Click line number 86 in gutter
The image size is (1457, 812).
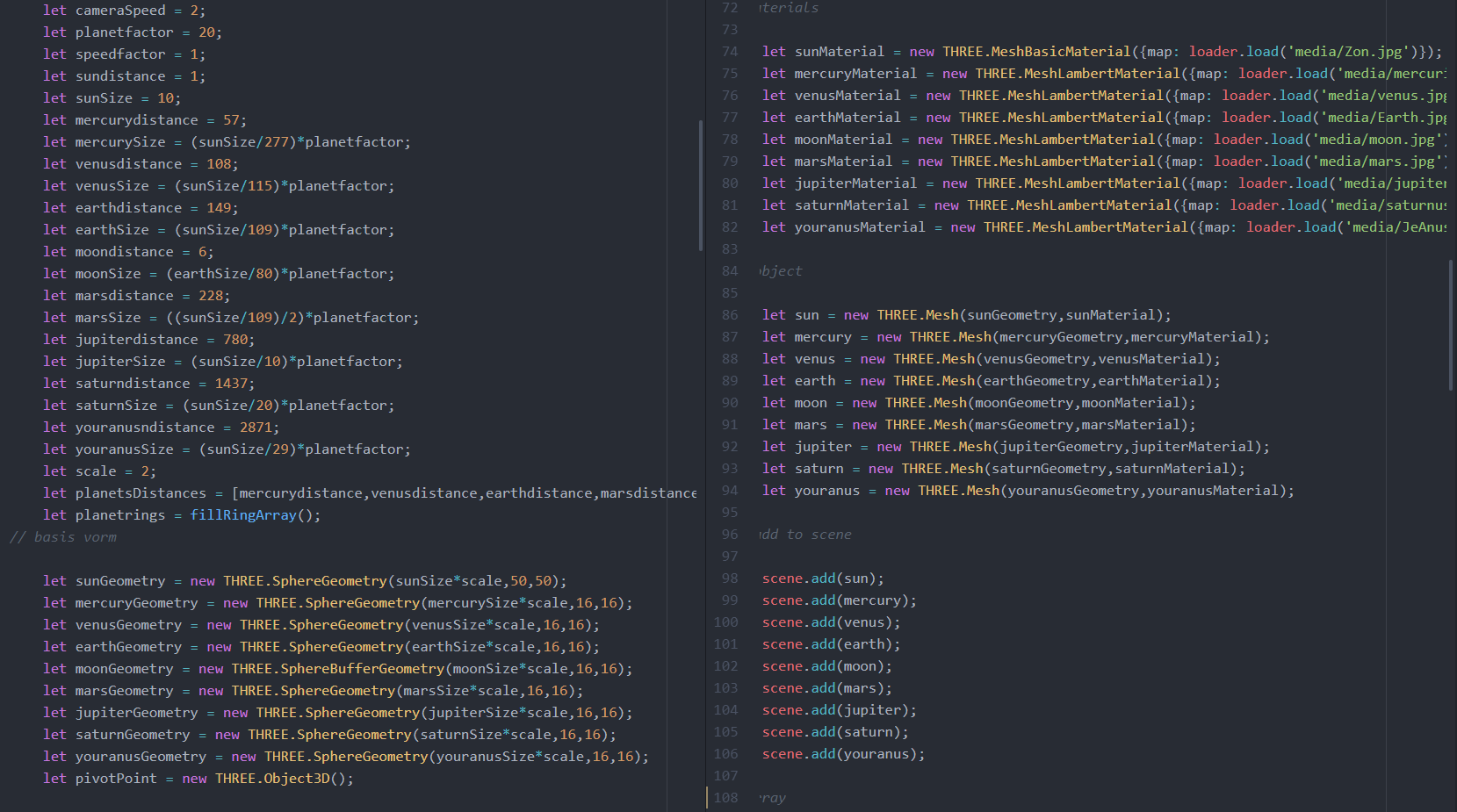pyautogui.click(x=730, y=315)
